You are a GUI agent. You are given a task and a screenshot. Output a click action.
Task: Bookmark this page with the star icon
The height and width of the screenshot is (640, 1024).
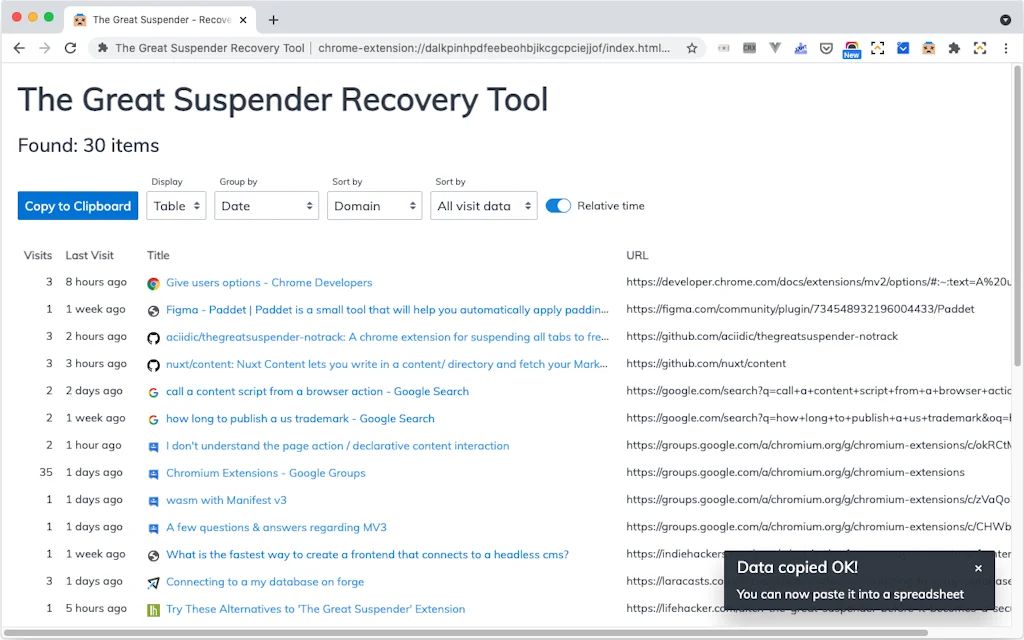click(692, 48)
